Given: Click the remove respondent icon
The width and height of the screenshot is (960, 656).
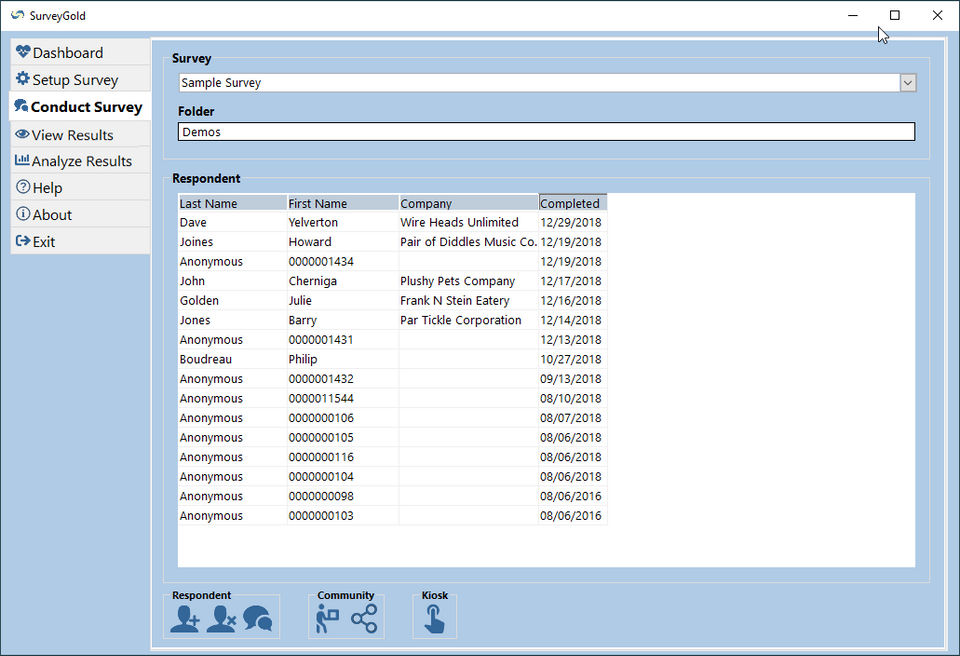Looking at the screenshot, I should pos(221,619).
